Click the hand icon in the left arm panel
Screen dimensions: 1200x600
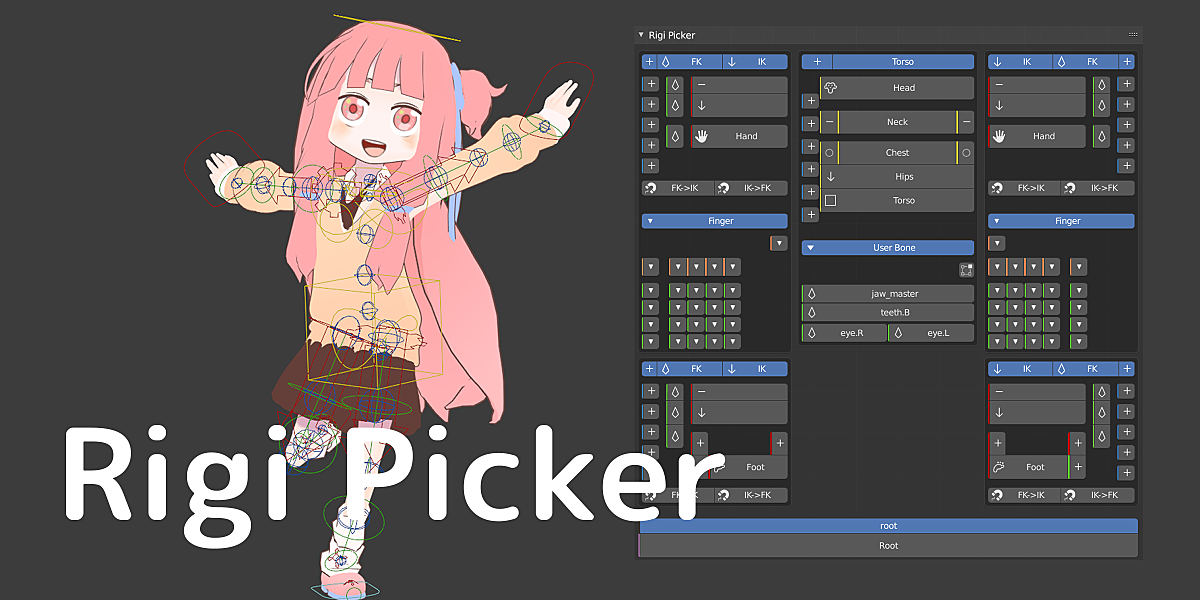pos(701,136)
